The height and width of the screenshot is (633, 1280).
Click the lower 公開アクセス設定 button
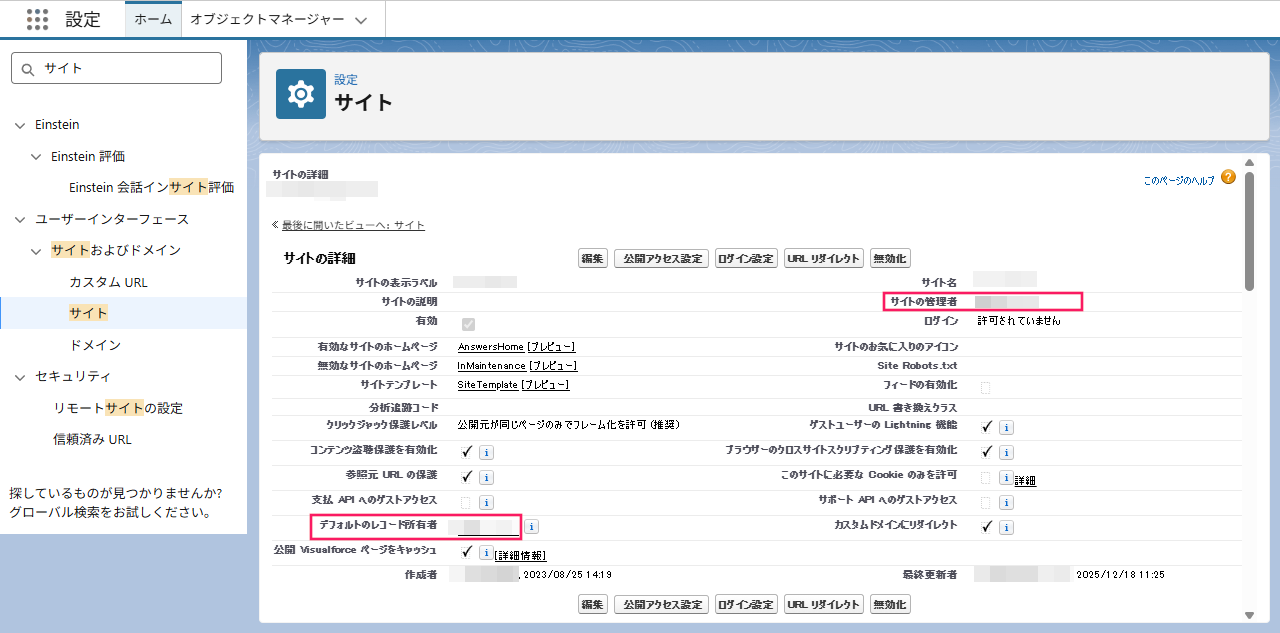661,604
